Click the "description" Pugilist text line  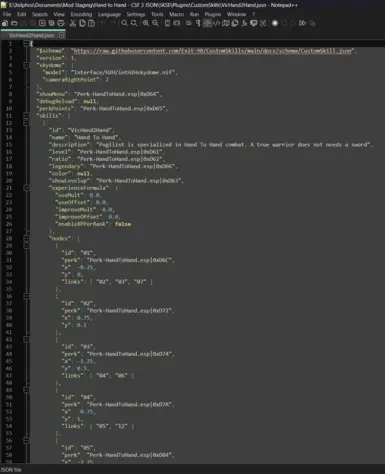coord(211,145)
